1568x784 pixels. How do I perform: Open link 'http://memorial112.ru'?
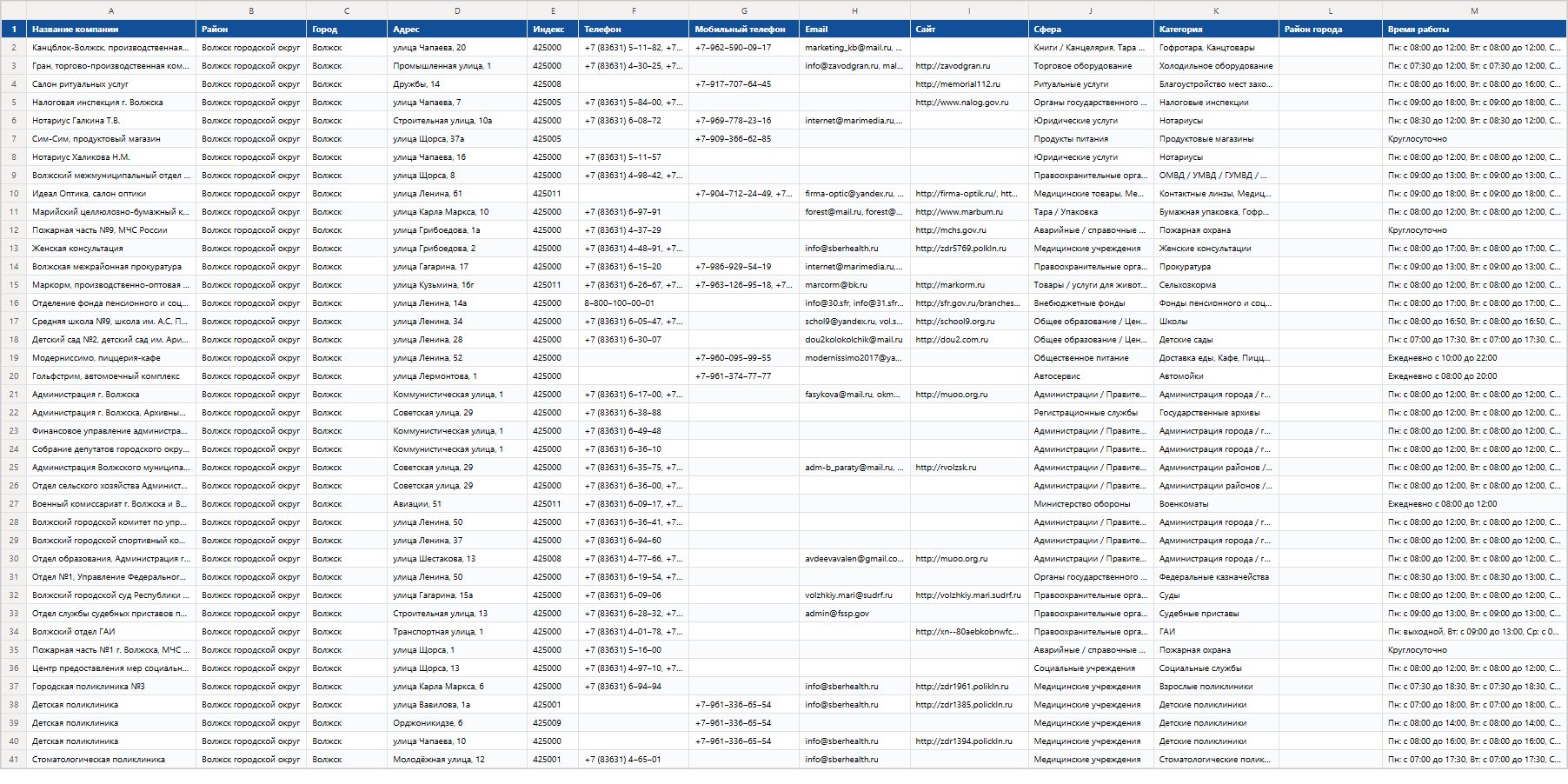[x=958, y=83]
